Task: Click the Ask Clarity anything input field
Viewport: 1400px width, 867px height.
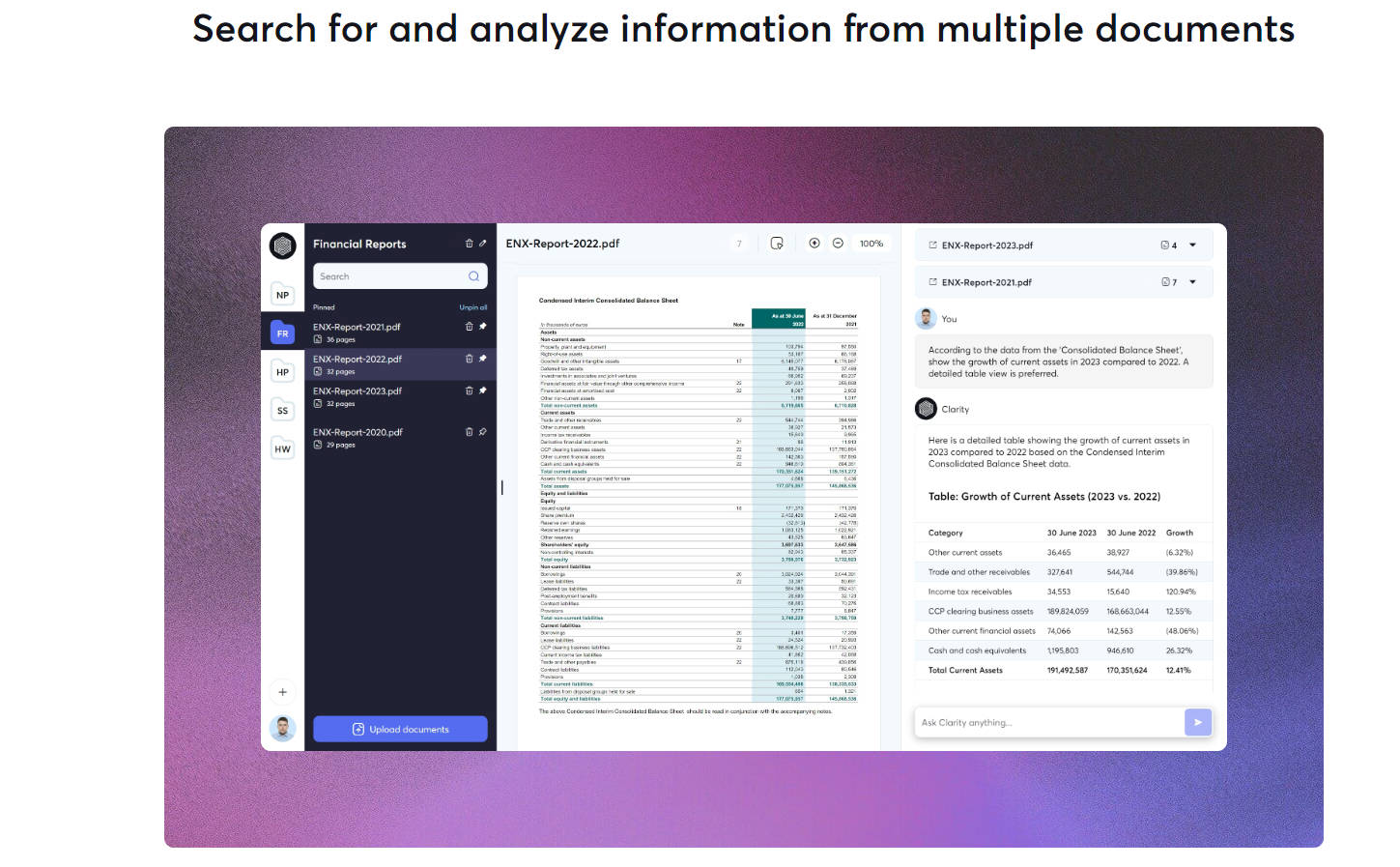Action: click(x=1048, y=722)
